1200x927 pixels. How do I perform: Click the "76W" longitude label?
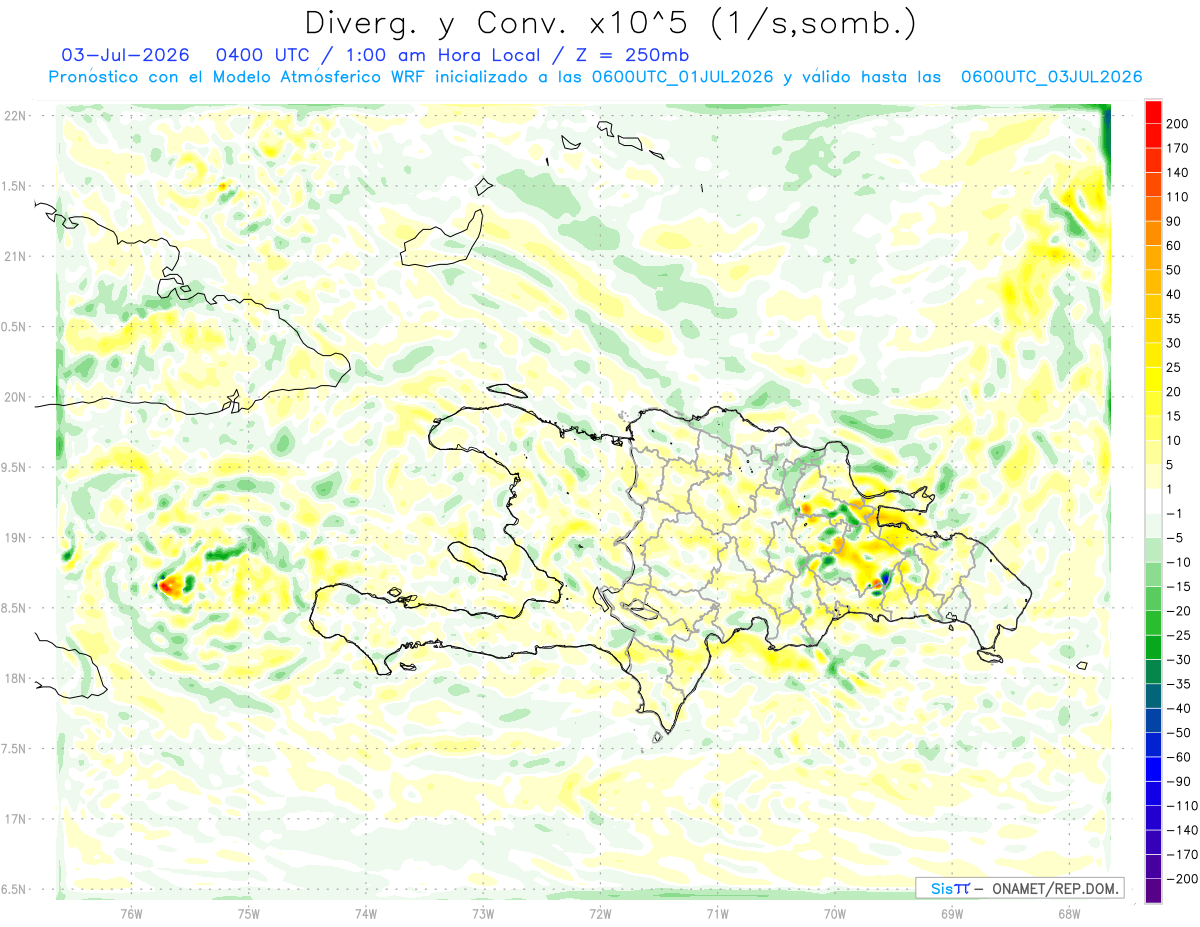[x=132, y=914]
